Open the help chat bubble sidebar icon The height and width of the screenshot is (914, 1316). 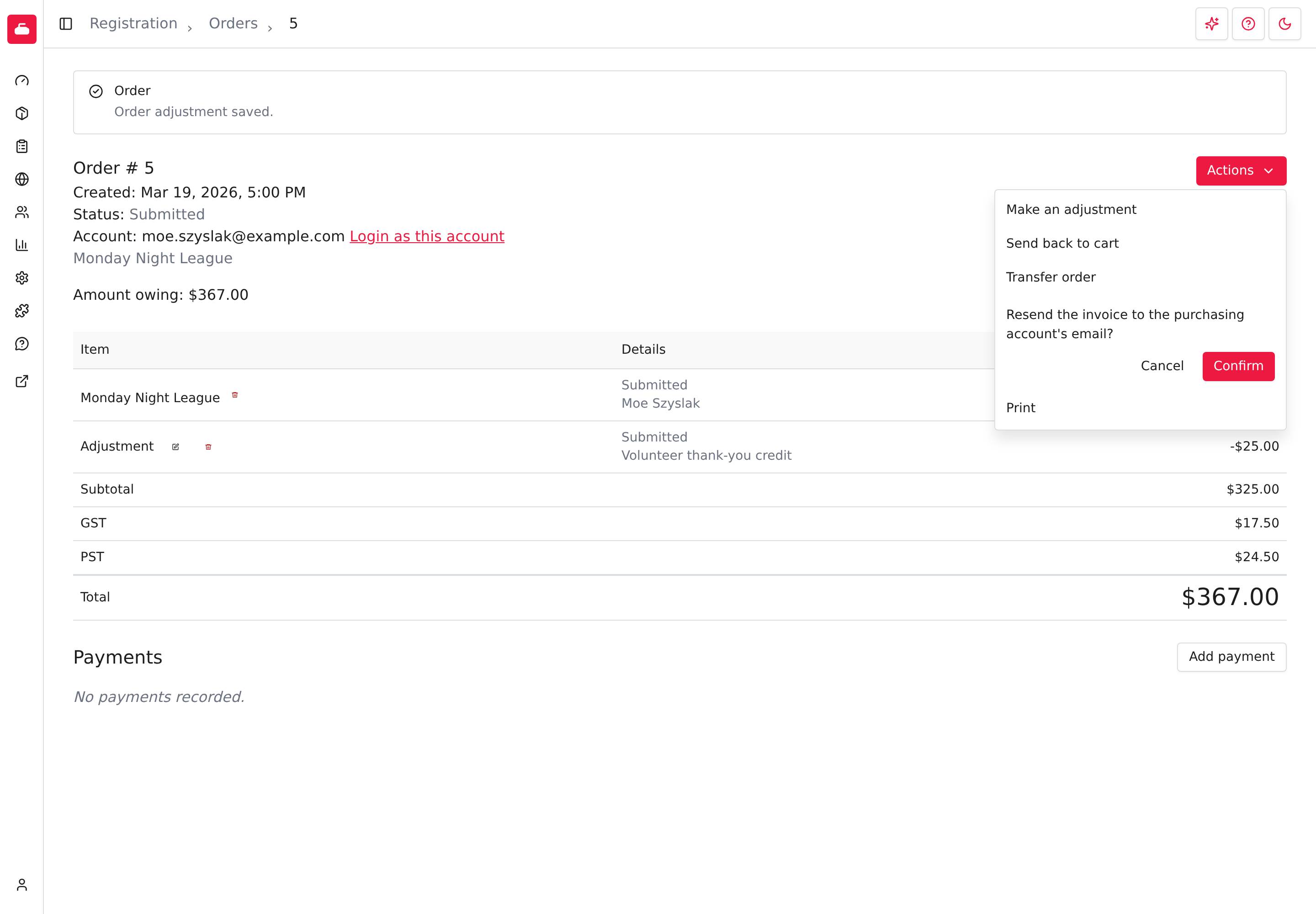22,344
